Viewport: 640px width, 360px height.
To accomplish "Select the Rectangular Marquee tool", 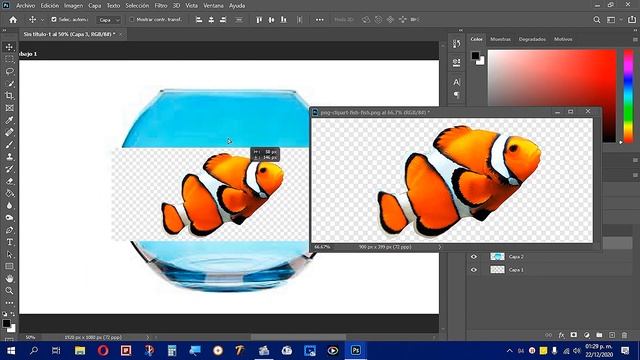I will [x=9, y=60].
